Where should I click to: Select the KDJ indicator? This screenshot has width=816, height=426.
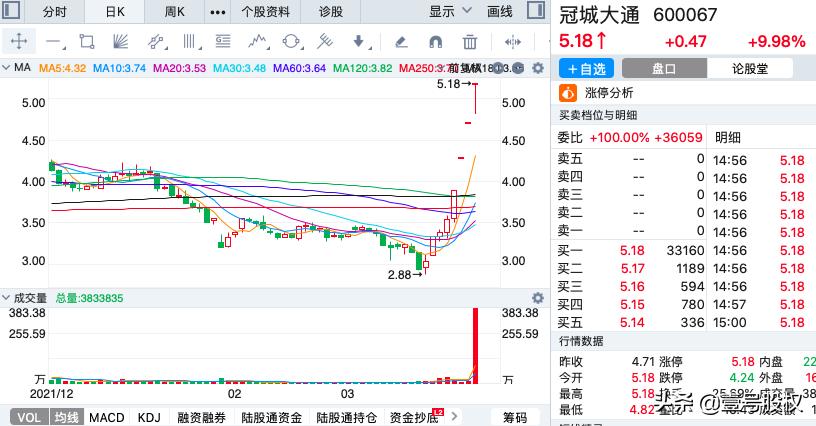pyautogui.click(x=149, y=417)
